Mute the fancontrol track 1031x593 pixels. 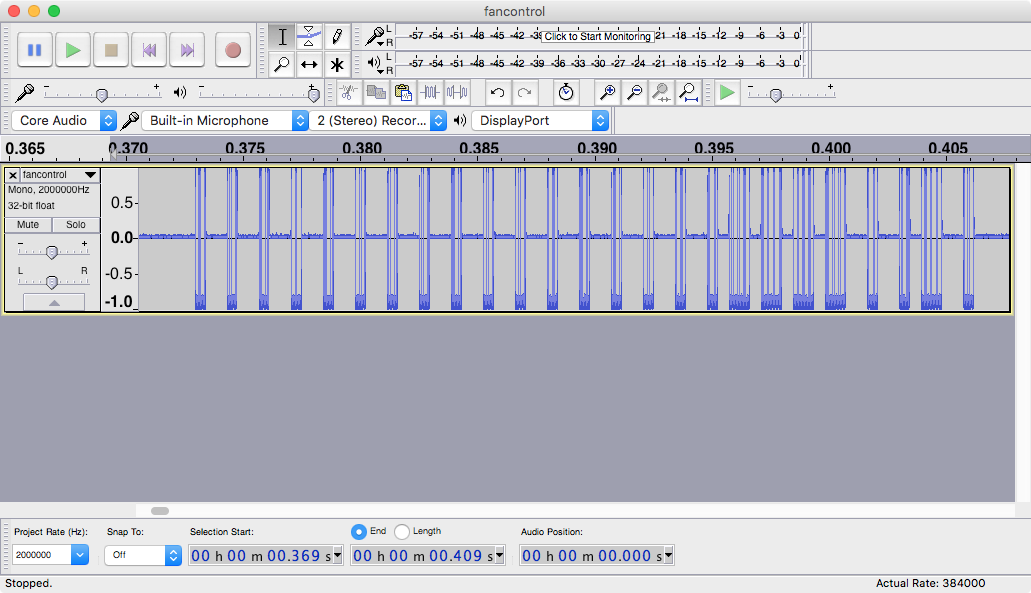pyautogui.click(x=28, y=225)
